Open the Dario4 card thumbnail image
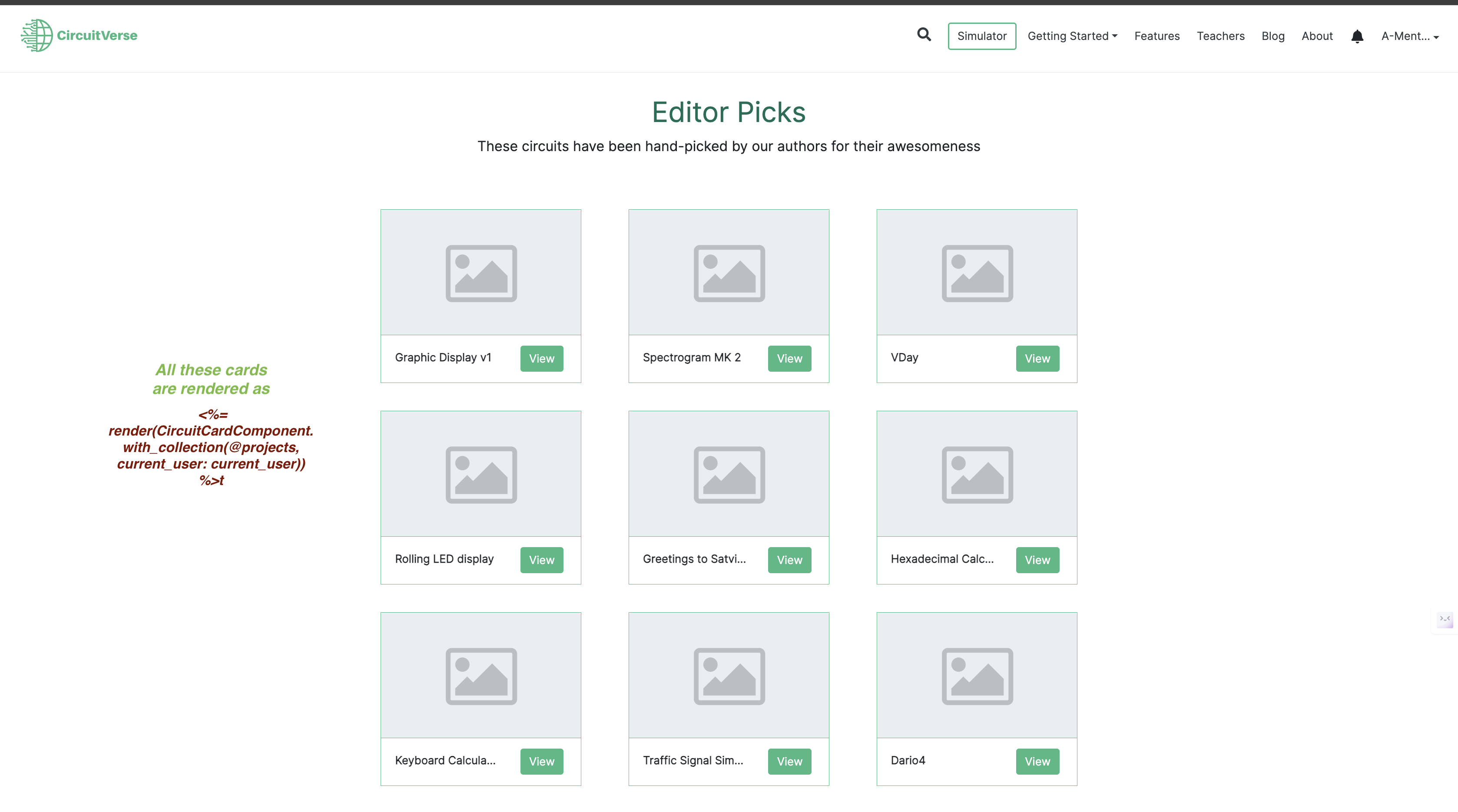The height and width of the screenshot is (812, 1458). 976,676
